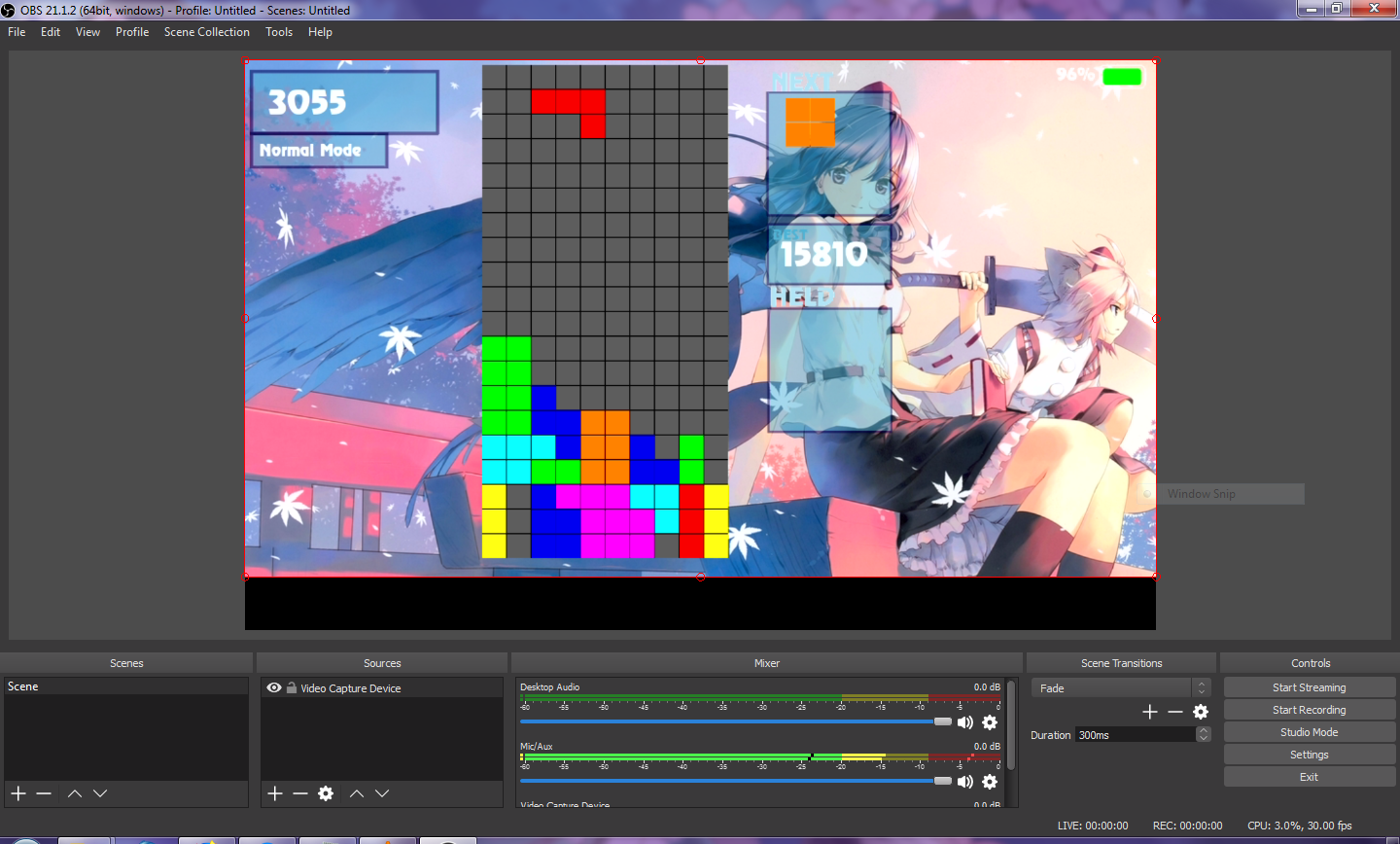Click Start Streaming button
This screenshot has height=844, width=1400.
[1309, 687]
